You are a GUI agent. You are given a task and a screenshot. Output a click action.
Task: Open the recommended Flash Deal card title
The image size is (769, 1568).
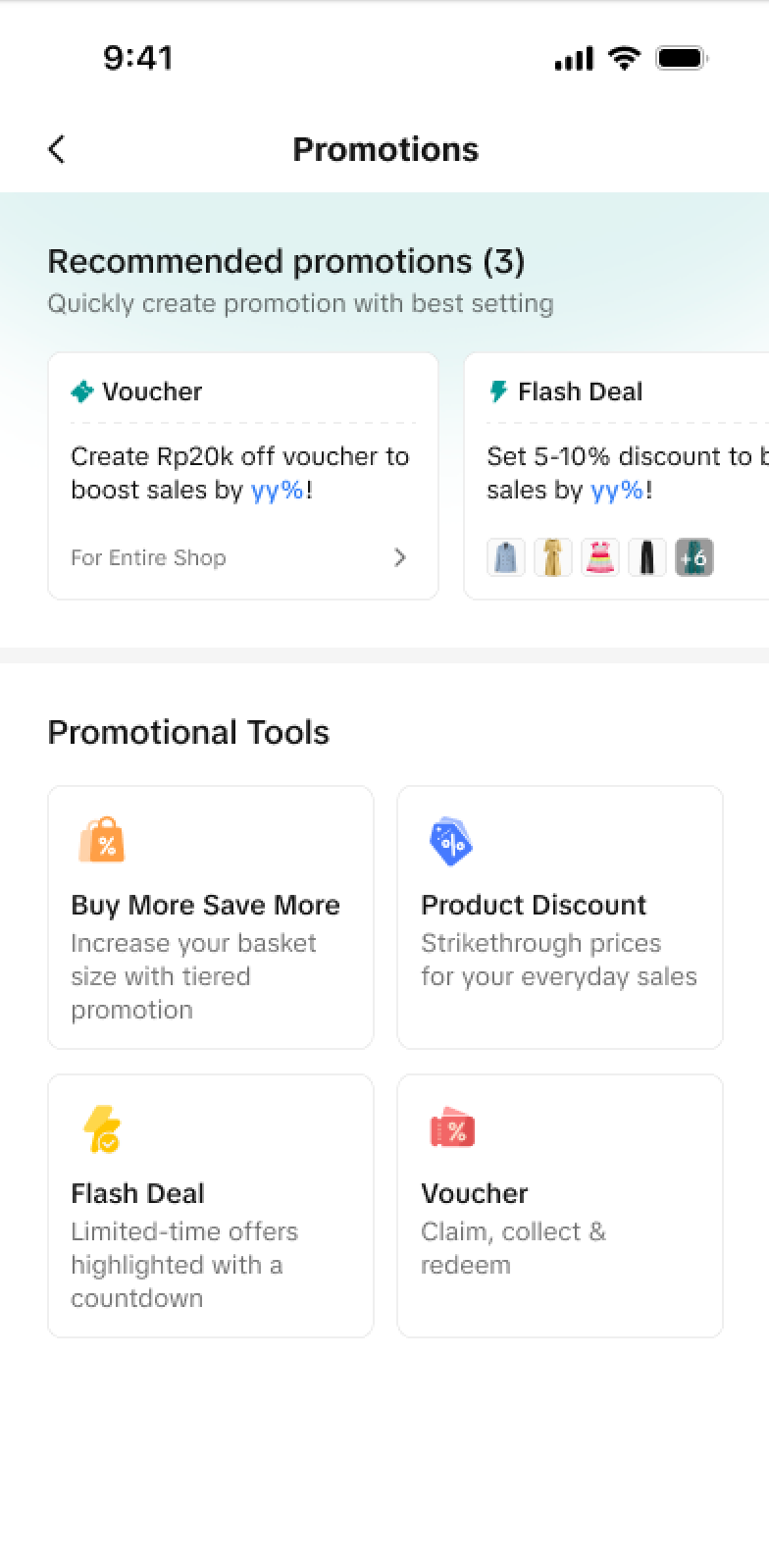tap(580, 392)
